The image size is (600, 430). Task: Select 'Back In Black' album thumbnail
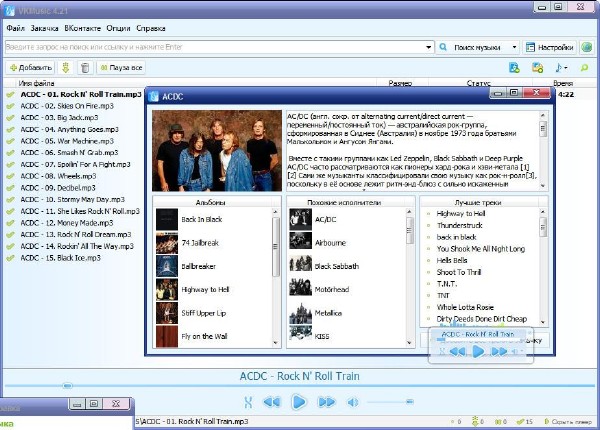(x=166, y=218)
